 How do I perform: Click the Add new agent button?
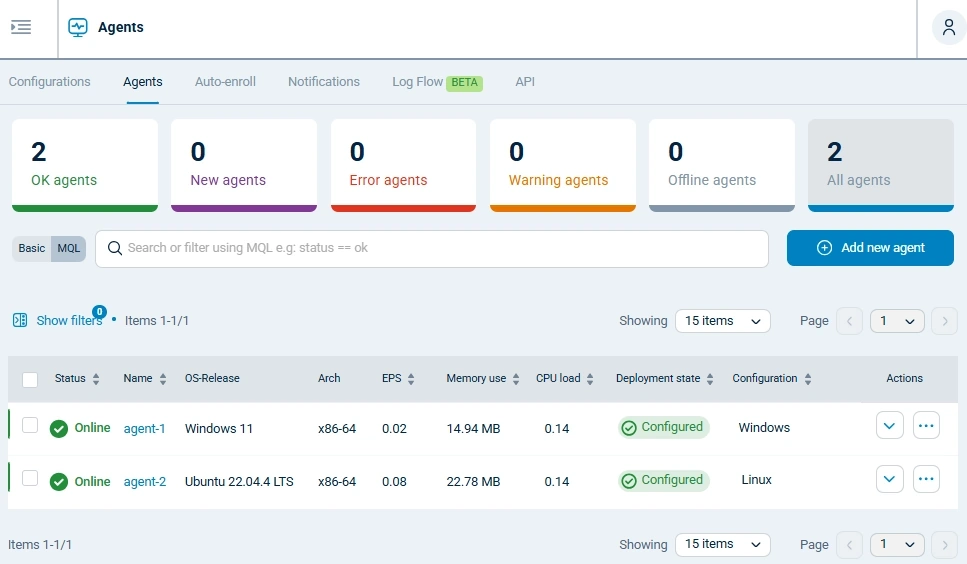click(870, 248)
